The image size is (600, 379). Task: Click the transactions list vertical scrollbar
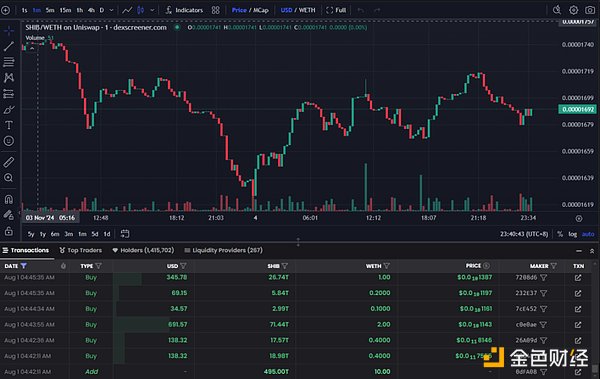(x=595, y=322)
